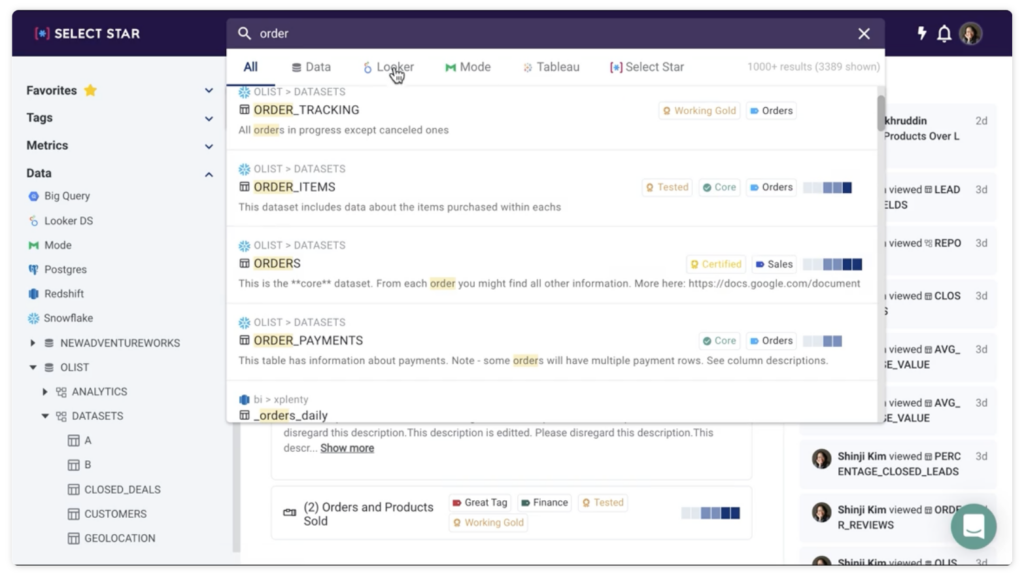
Task: Expand the NEWADVENTUREWORKS tree arrow
Action: tap(33, 343)
